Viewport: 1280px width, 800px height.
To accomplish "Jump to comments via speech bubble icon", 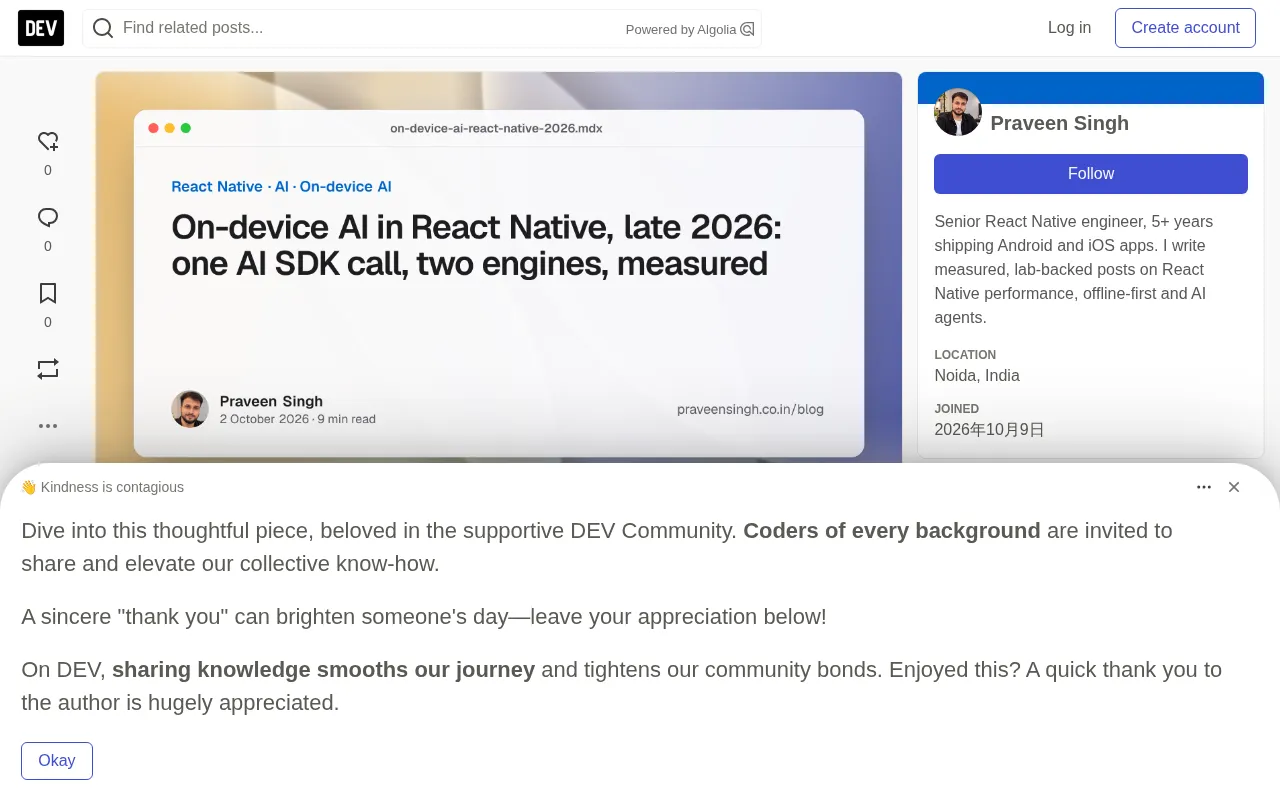I will point(48,217).
